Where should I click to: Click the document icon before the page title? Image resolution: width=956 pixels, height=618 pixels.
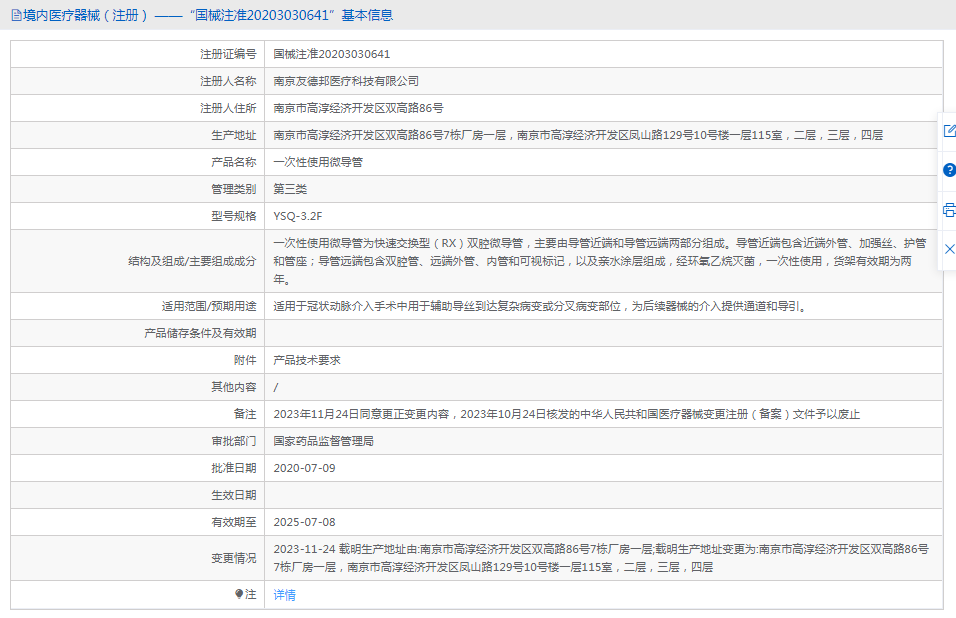pos(16,15)
